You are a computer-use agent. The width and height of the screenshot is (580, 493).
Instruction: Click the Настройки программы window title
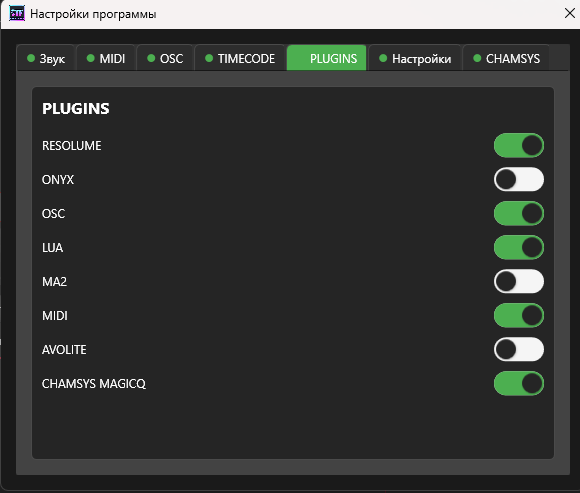[x=93, y=14]
